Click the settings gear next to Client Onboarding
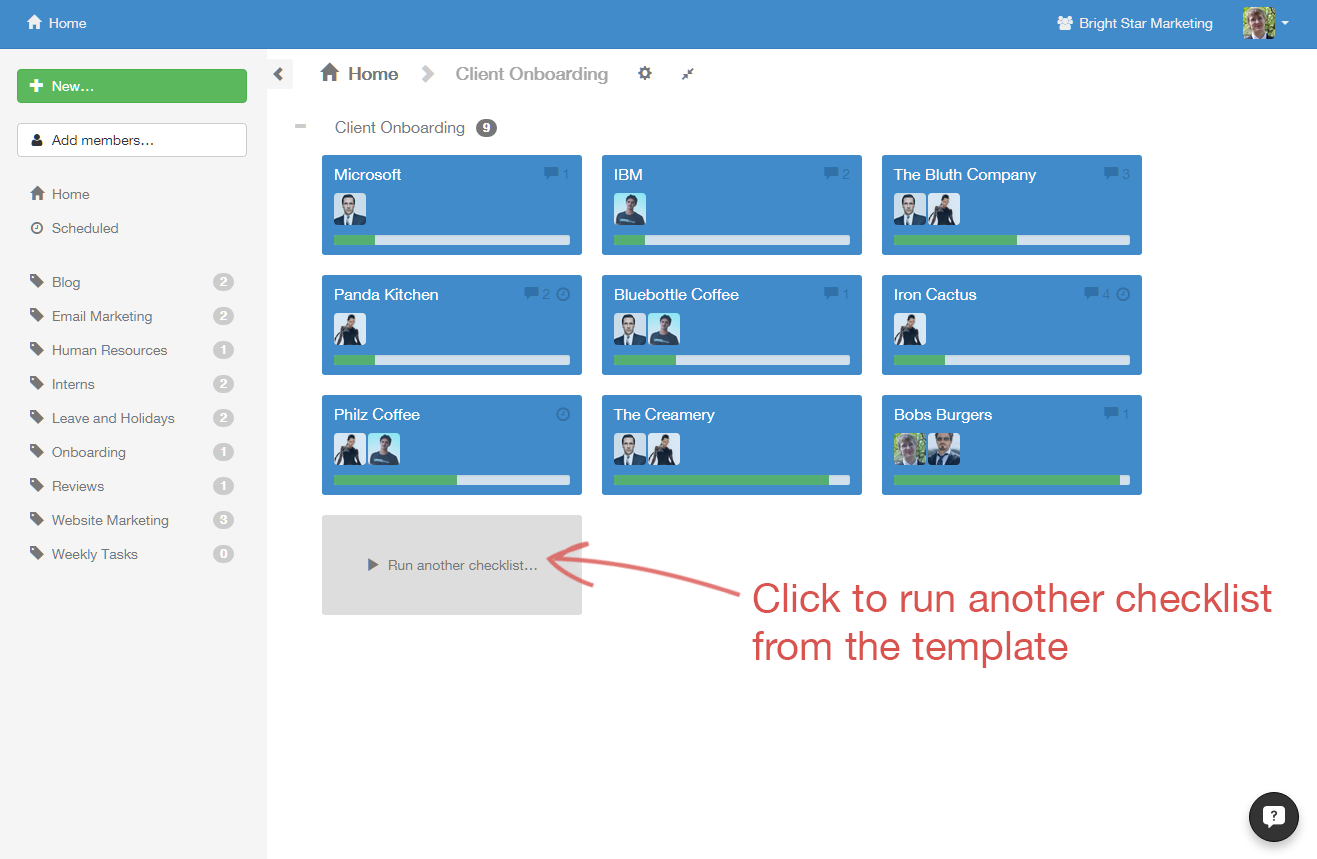 [645, 73]
